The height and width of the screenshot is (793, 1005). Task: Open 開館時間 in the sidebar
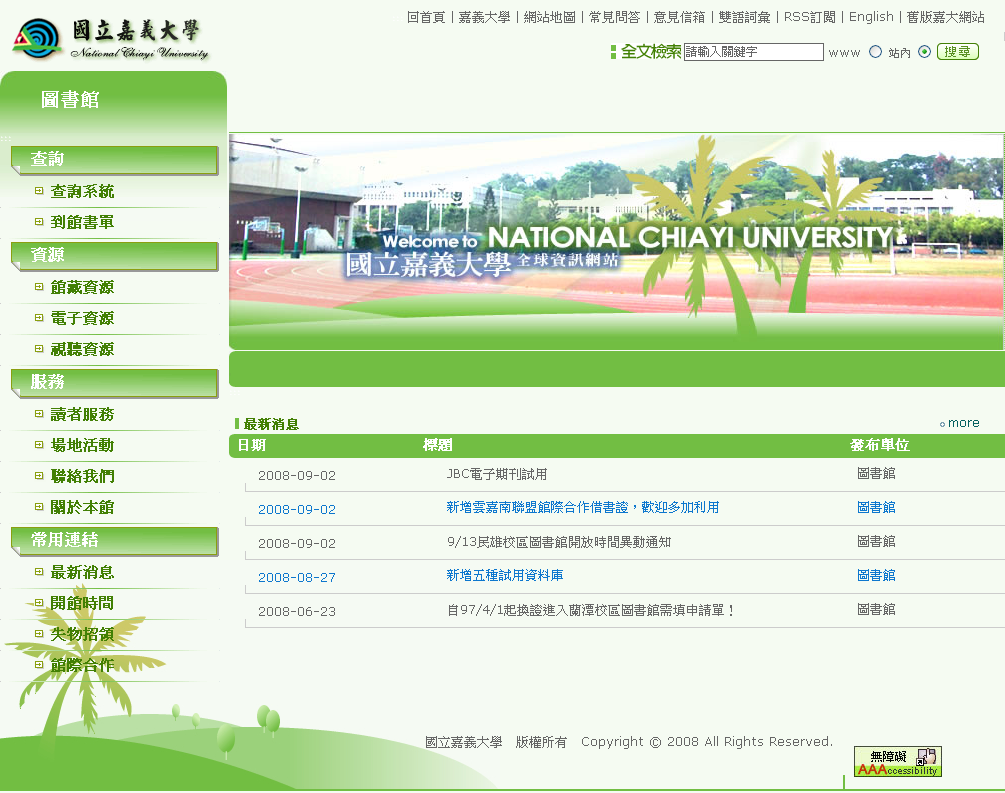tap(82, 603)
